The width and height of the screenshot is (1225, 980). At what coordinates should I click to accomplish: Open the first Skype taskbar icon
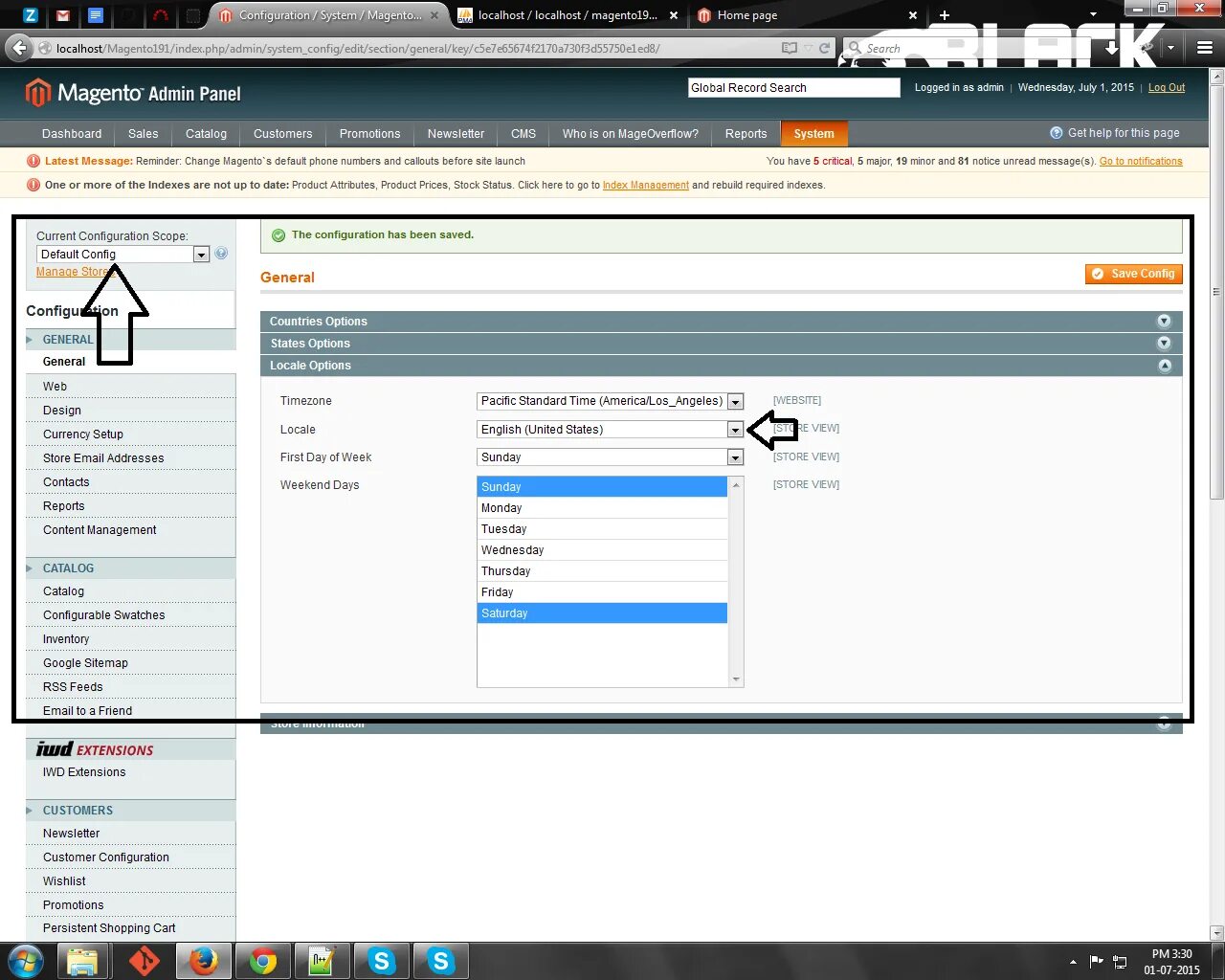[x=382, y=961]
